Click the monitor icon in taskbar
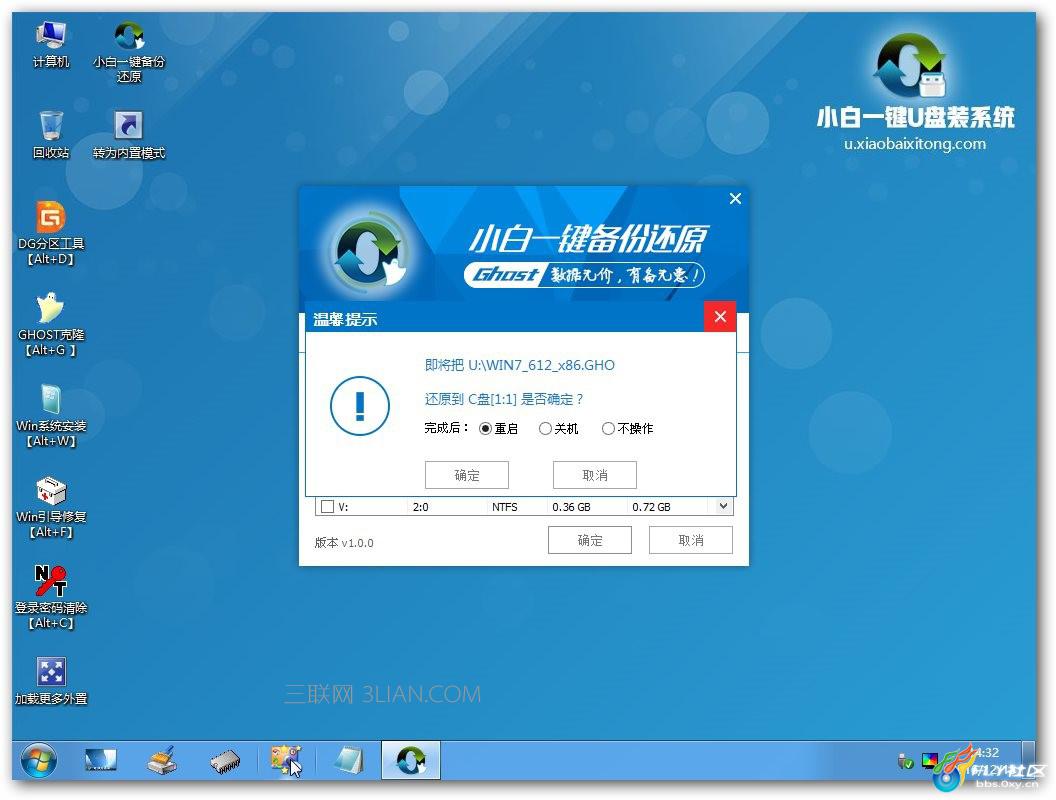This screenshot has width=1056, height=800. (x=100, y=760)
